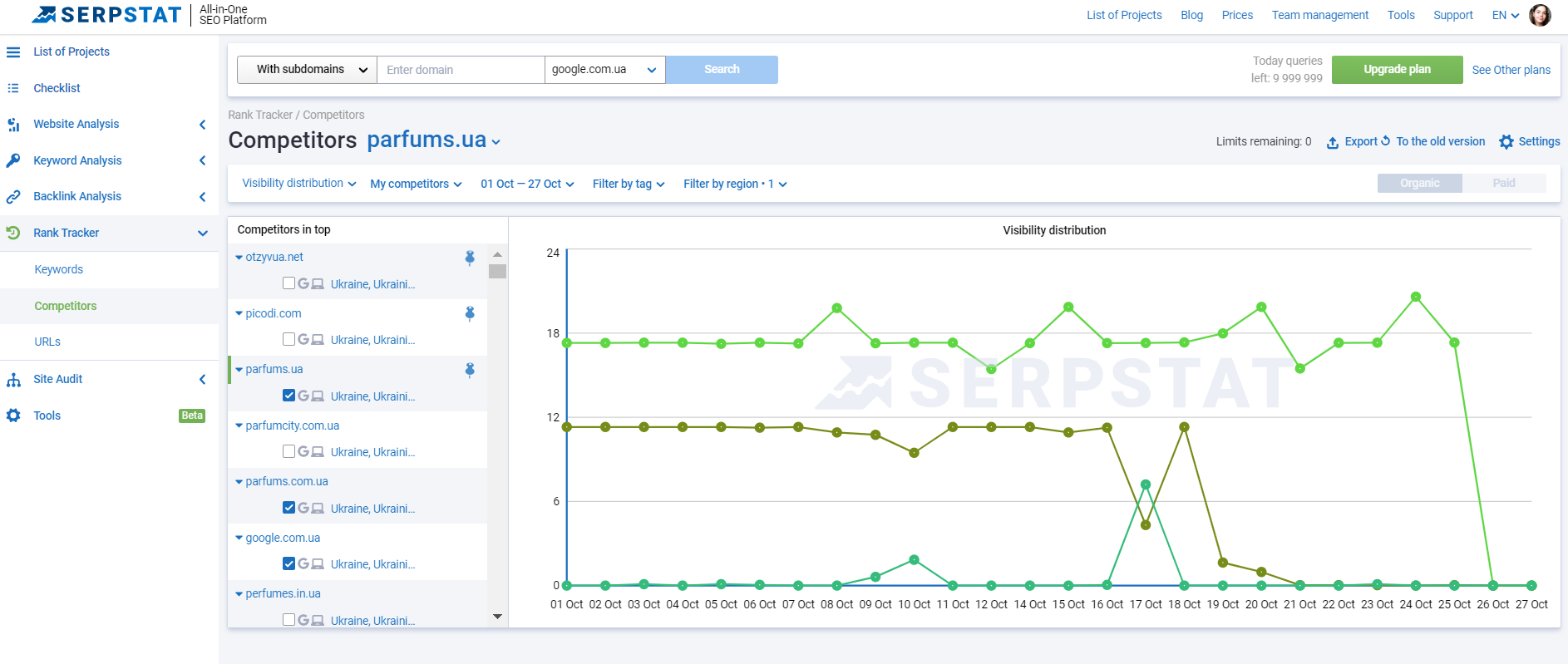Open Keywords under Rank Tracker

59,269
